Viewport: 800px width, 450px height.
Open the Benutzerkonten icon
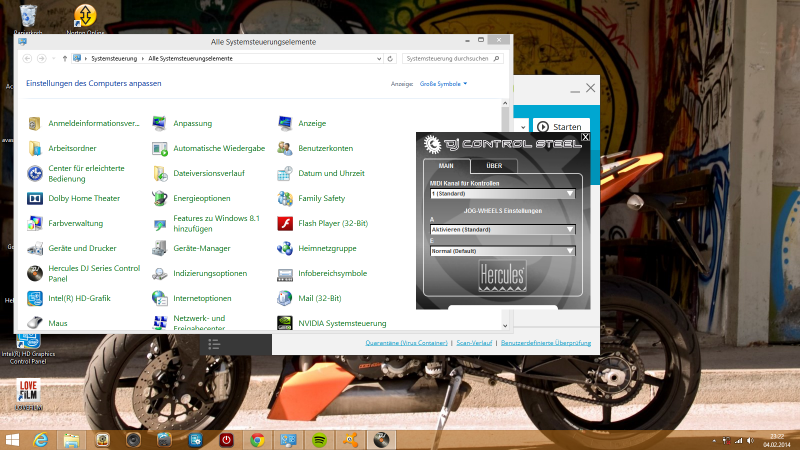(x=285, y=148)
